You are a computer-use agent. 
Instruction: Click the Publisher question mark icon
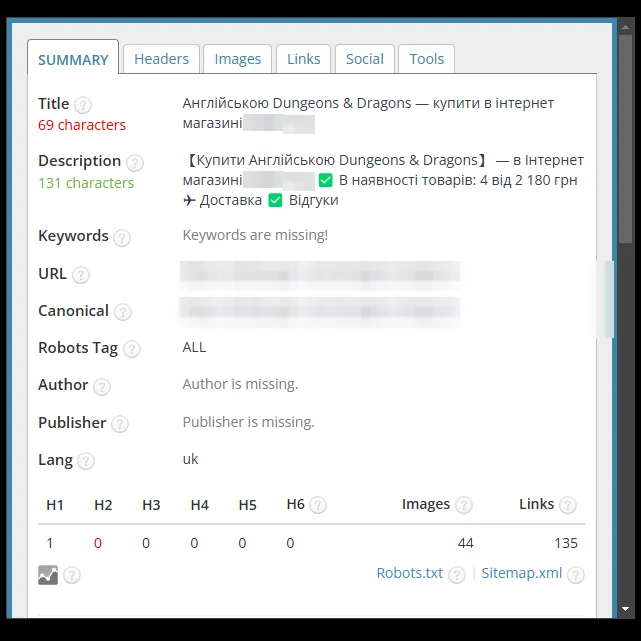click(120, 424)
